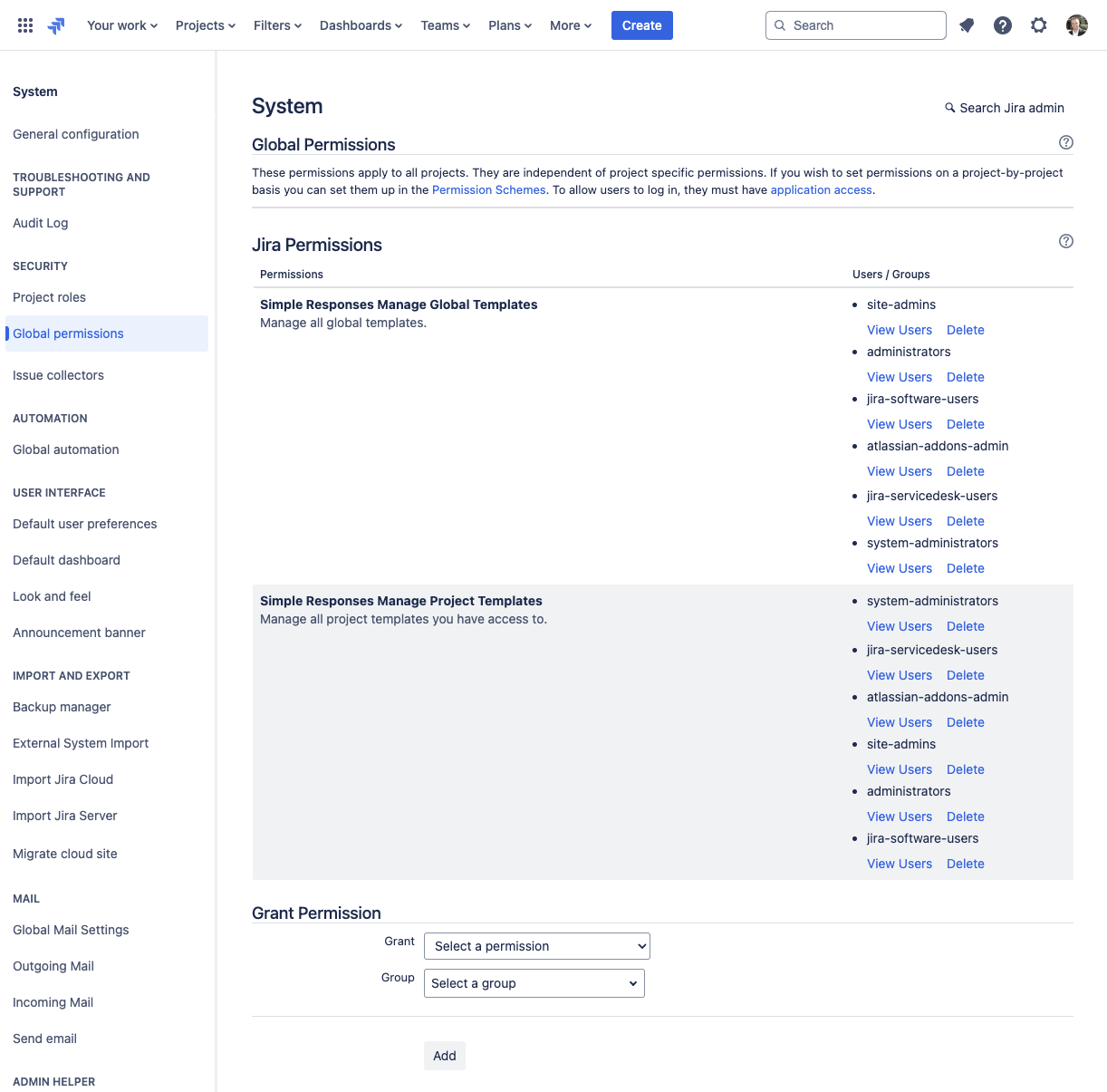Open Backup manager
The height and width of the screenshot is (1092, 1107).
pyautogui.click(x=63, y=707)
